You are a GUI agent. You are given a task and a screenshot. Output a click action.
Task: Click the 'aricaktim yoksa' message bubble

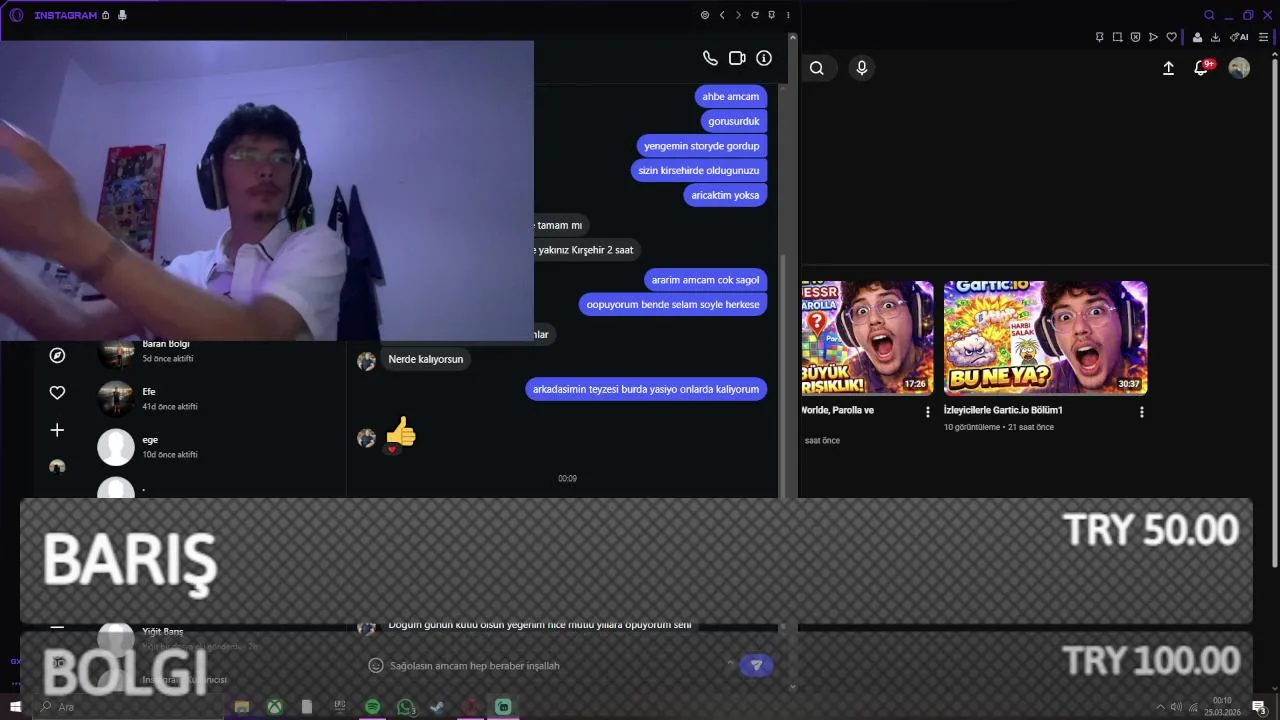coord(725,195)
